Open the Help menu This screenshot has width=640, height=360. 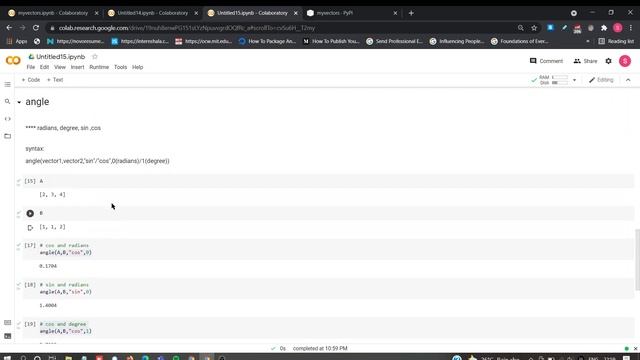[138, 67]
